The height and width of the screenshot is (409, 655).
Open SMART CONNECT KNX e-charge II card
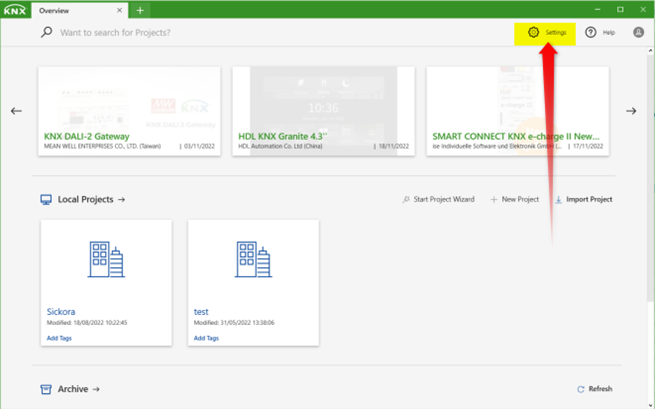coord(518,111)
